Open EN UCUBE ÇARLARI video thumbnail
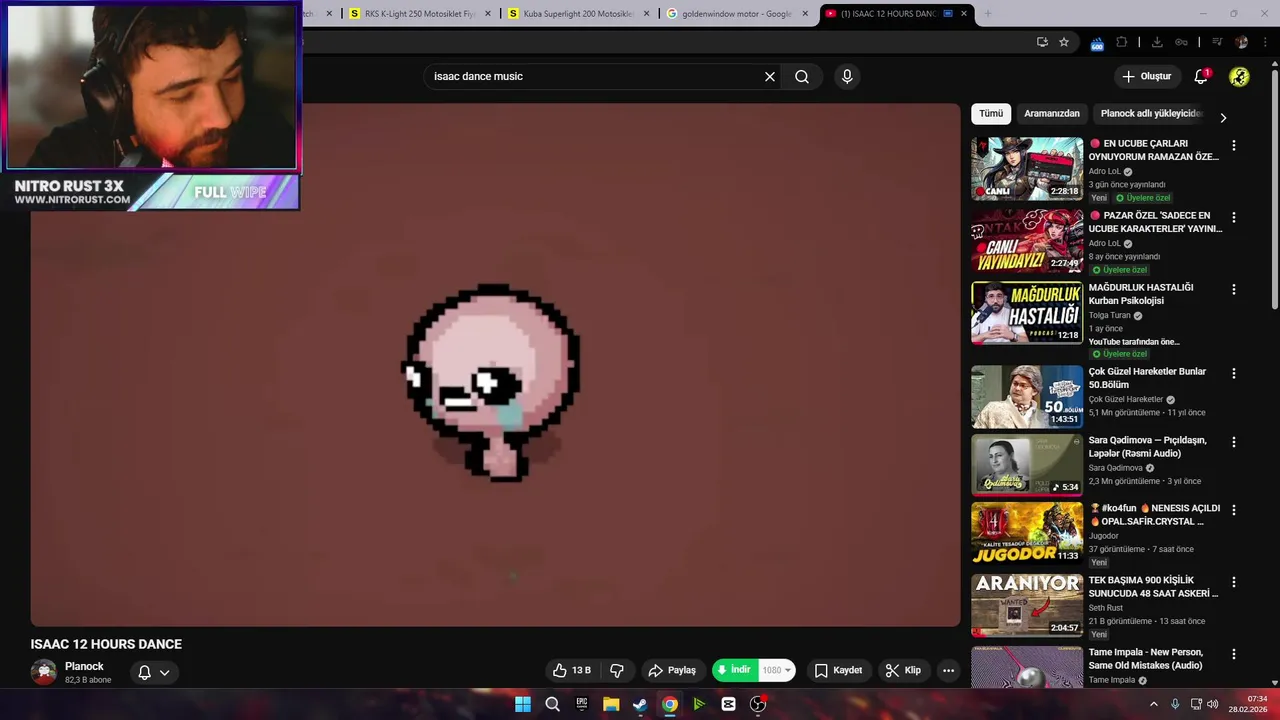 point(1027,169)
